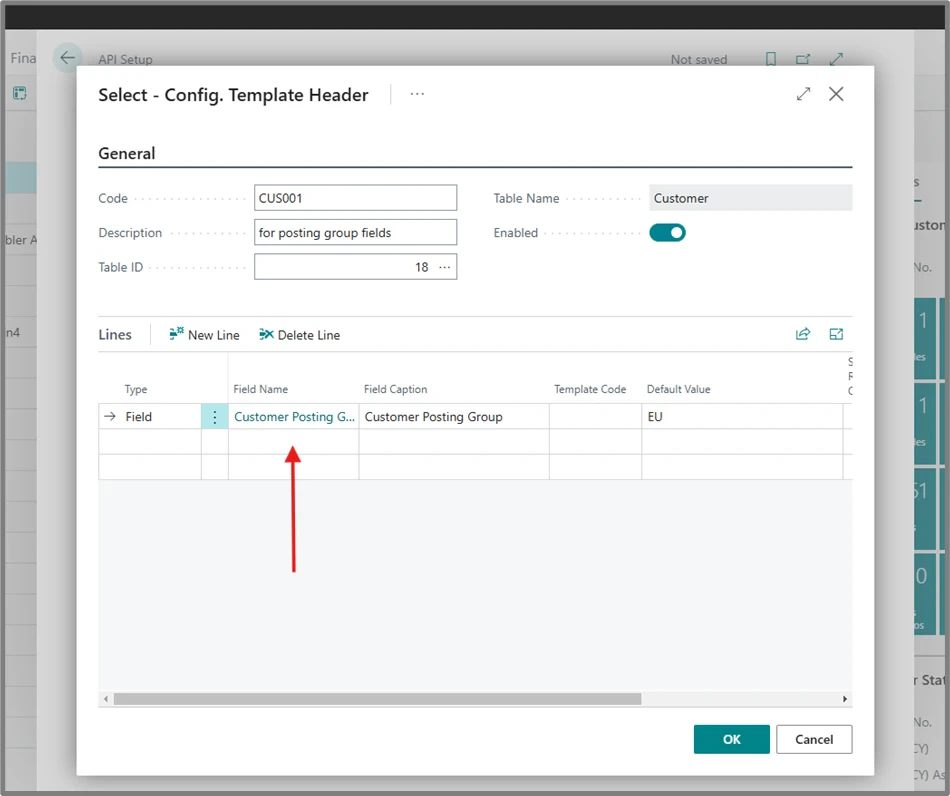Click the Code field CUS001

pyautogui.click(x=355, y=198)
